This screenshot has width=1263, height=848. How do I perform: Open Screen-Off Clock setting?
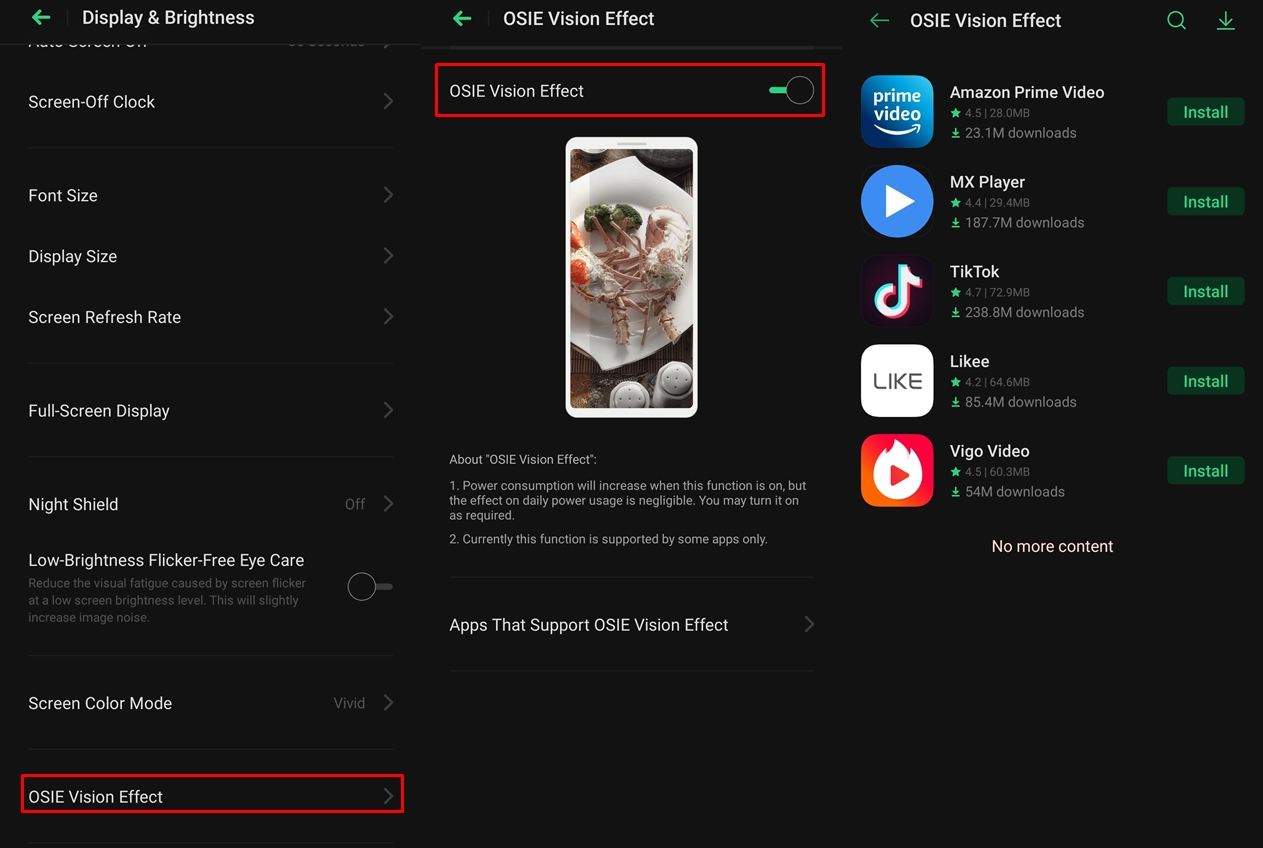pos(211,101)
